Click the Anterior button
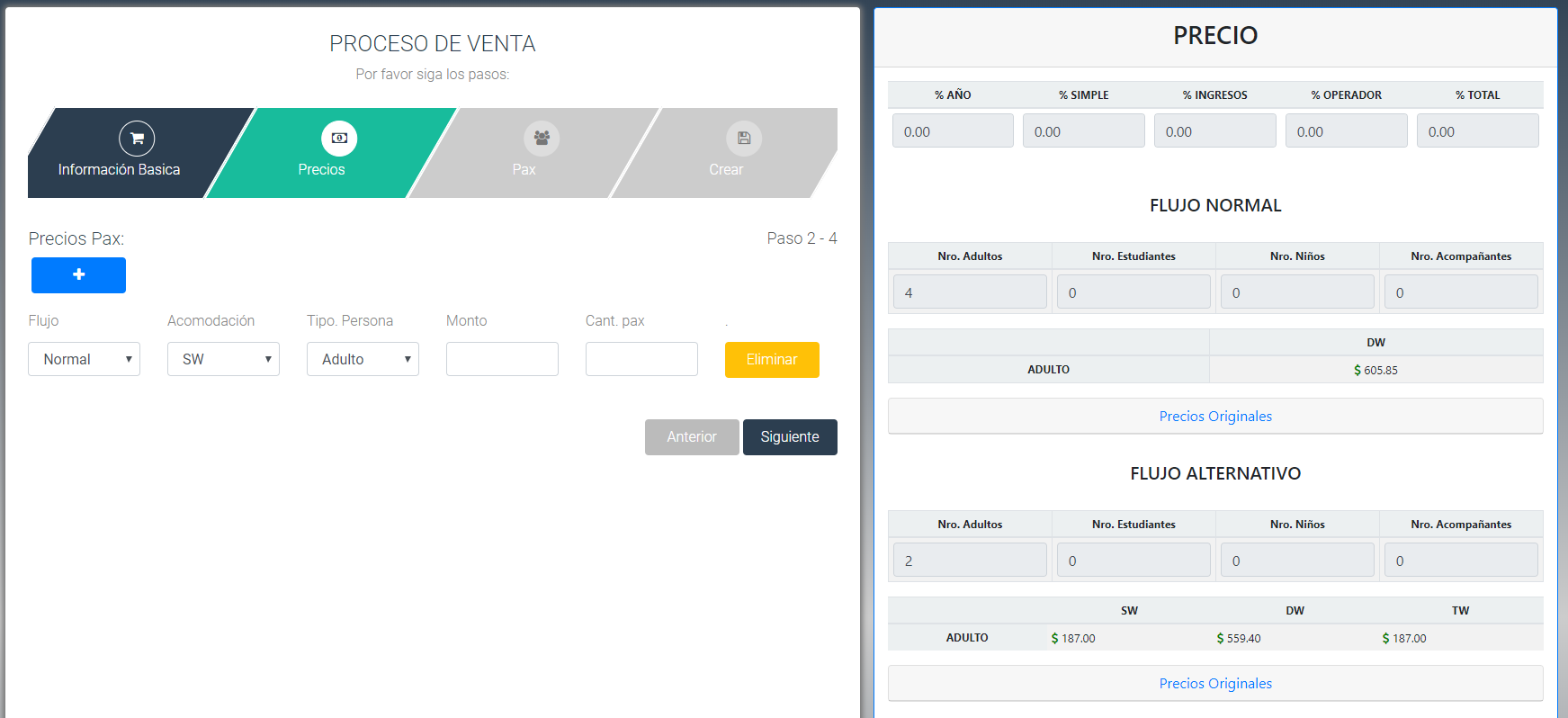The height and width of the screenshot is (718, 1568). pos(692,437)
